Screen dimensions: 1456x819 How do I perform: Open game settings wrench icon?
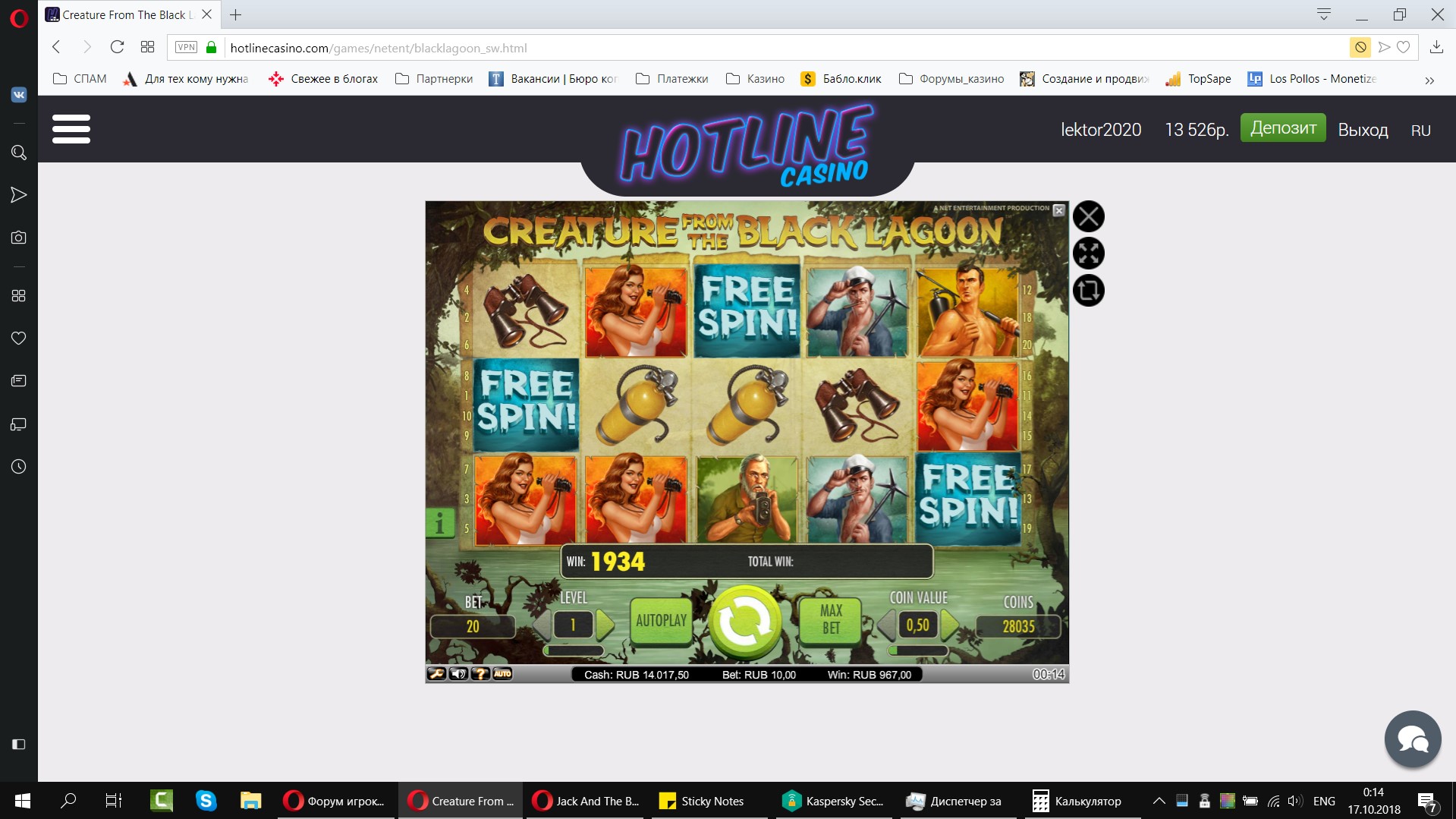pos(436,674)
